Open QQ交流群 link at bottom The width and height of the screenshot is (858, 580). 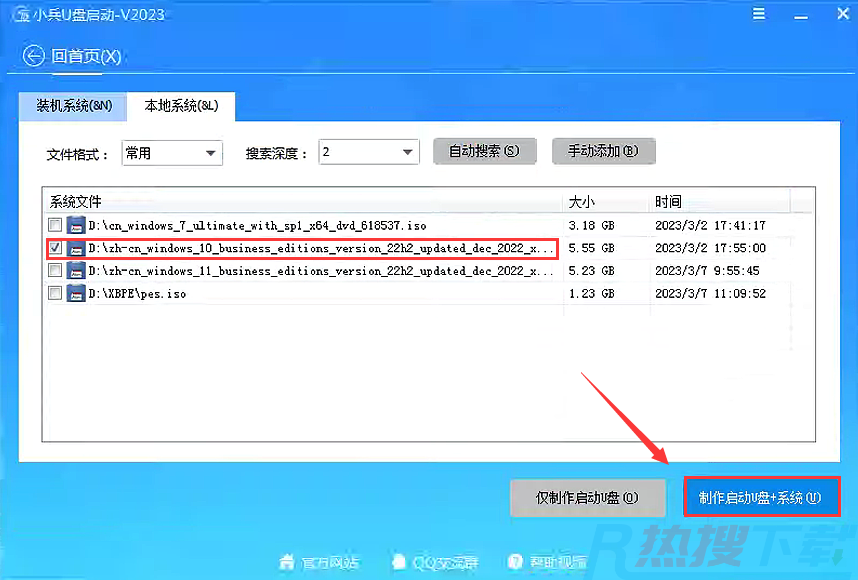pos(445,562)
